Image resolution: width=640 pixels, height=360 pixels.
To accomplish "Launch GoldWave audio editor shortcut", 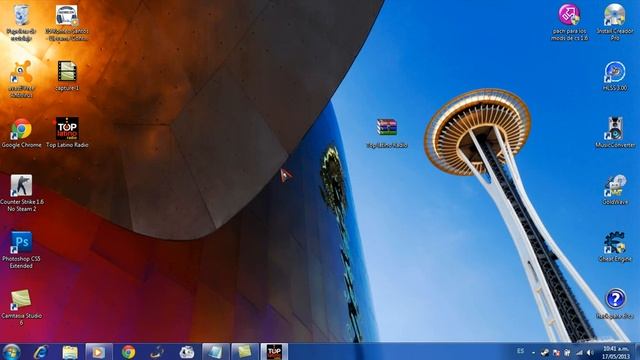I will [x=615, y=190].
